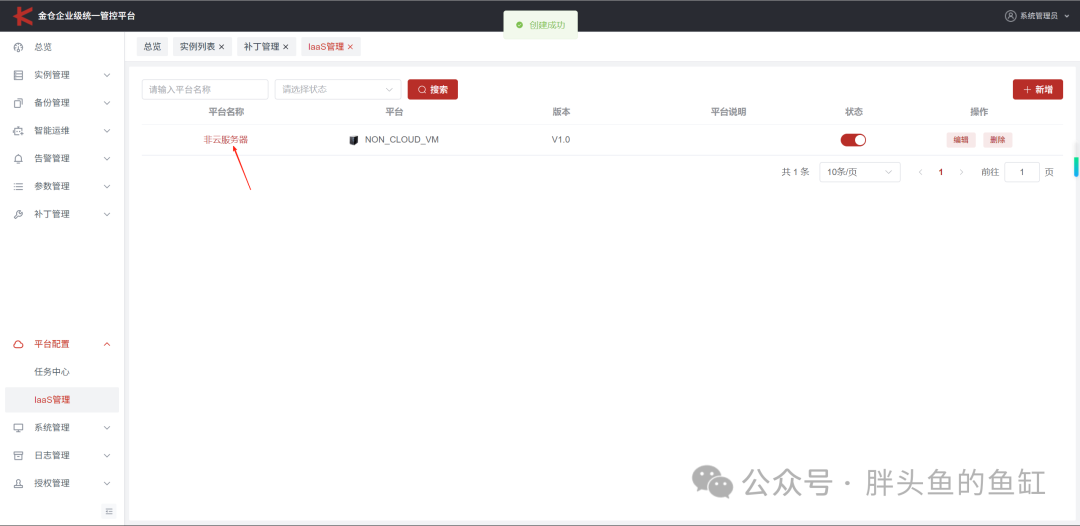Click the 日志管理 archive icon
Screen dimensions: 1080x526
pos(19,455)
